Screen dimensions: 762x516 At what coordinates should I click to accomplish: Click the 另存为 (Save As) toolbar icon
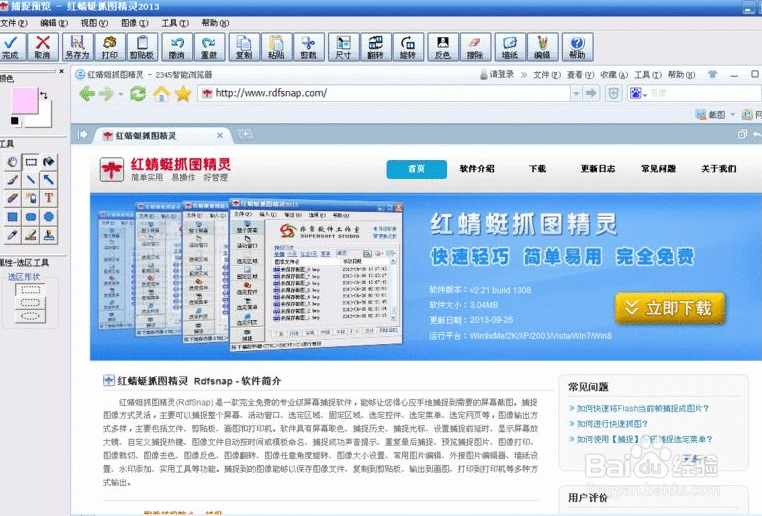pyautogui.click(x=77, y=47)
